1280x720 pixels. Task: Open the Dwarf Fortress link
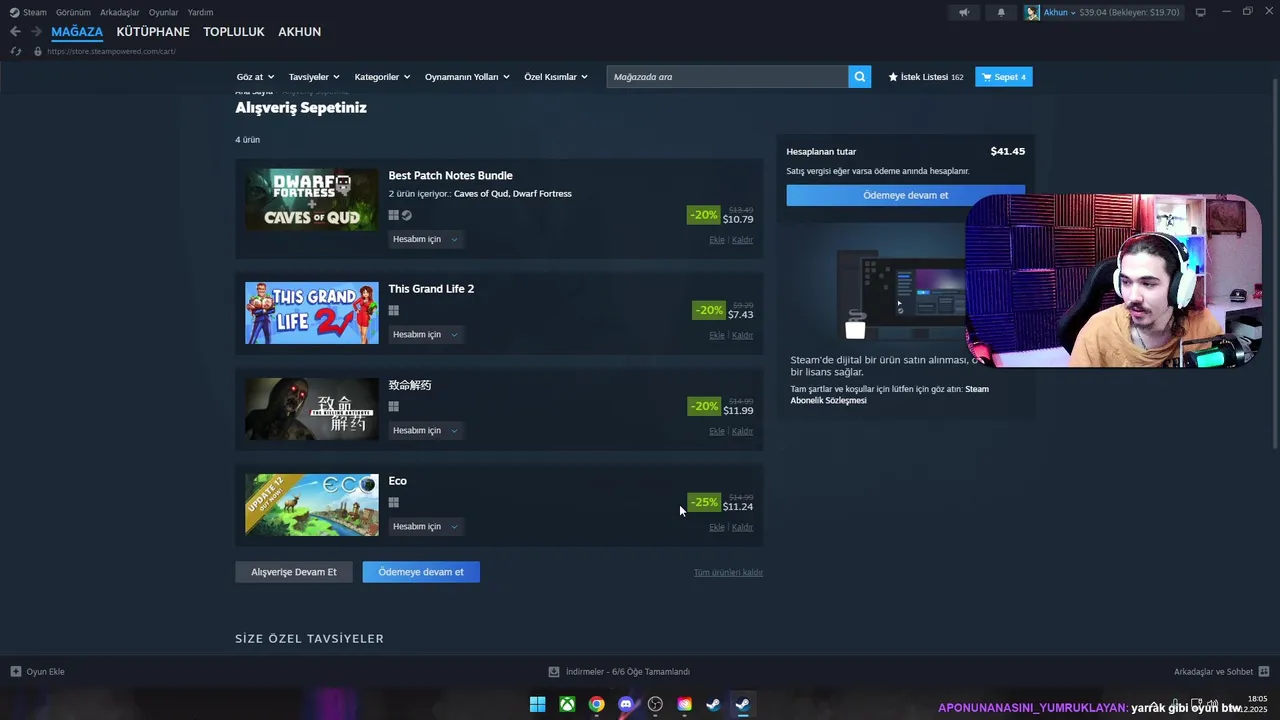point(542,194)
